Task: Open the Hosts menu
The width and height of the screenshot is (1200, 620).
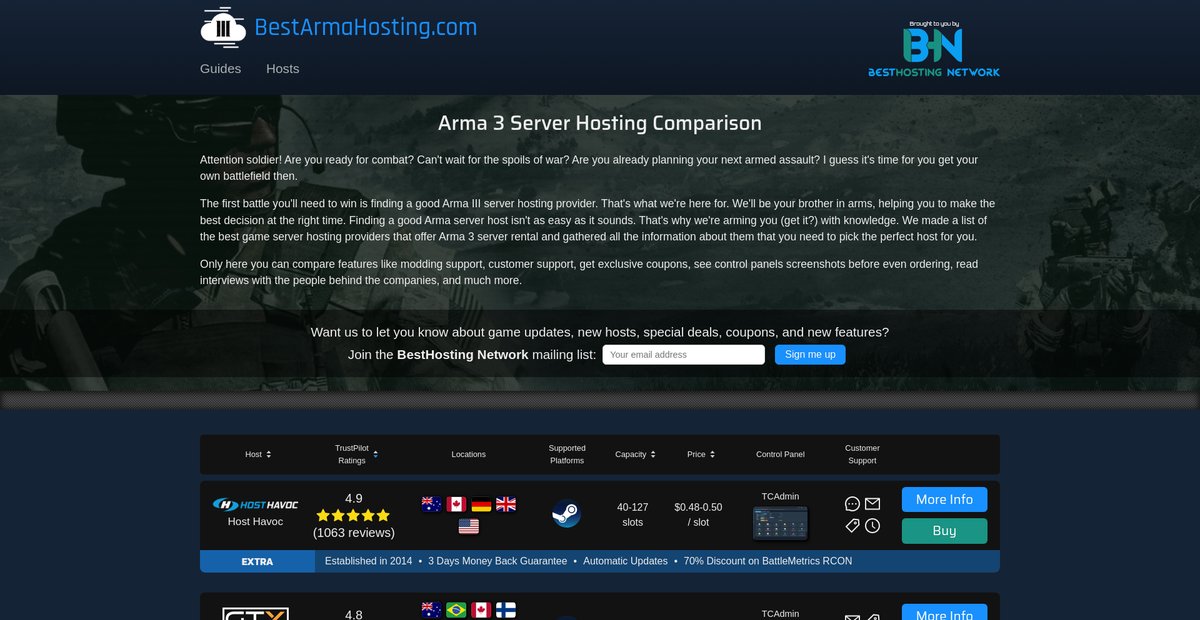Action: pos(282,69)
